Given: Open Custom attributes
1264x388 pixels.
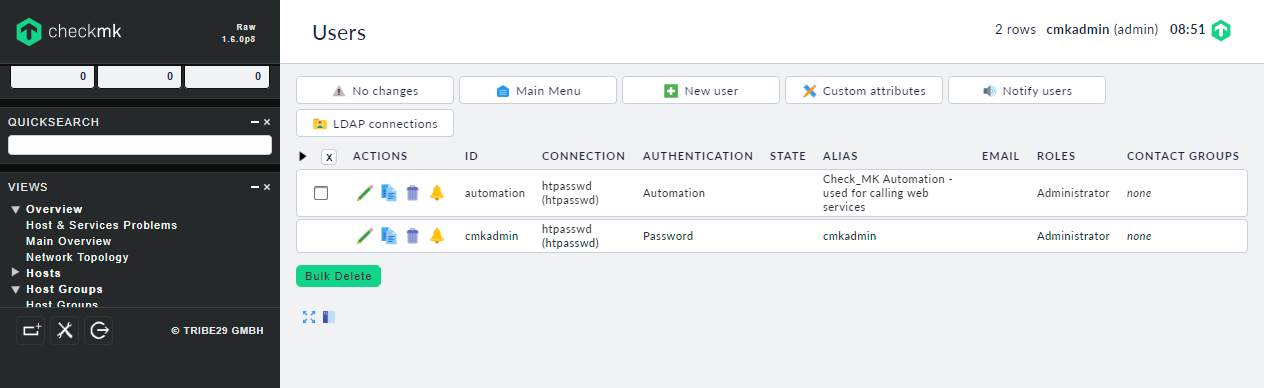Looking at the screenshot, I should [x=864, y=90].
